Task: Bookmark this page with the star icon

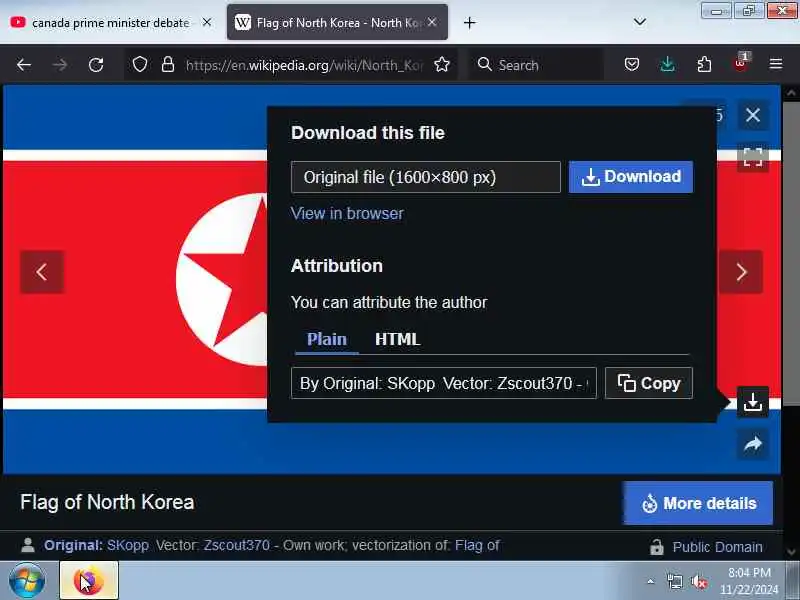Action: click(442, 64)
